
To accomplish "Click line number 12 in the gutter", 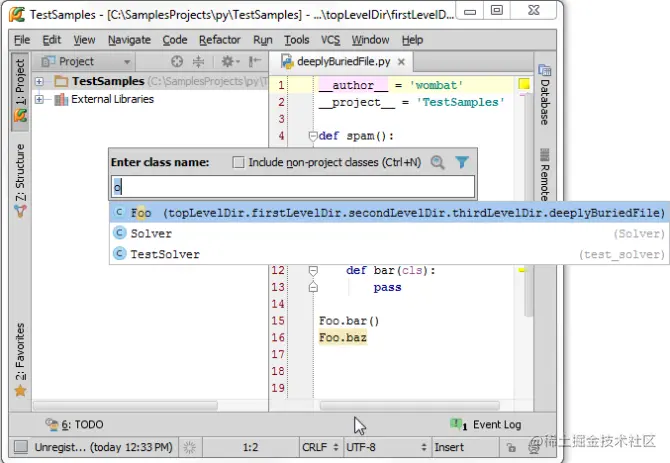I will [x=278, y=270].
